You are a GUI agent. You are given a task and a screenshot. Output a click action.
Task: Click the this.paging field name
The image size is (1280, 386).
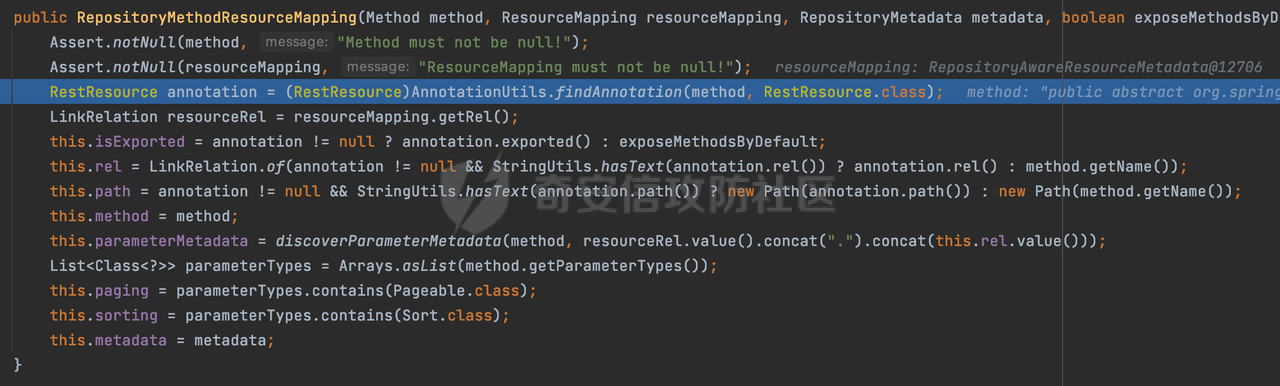(x=99, y=291)
